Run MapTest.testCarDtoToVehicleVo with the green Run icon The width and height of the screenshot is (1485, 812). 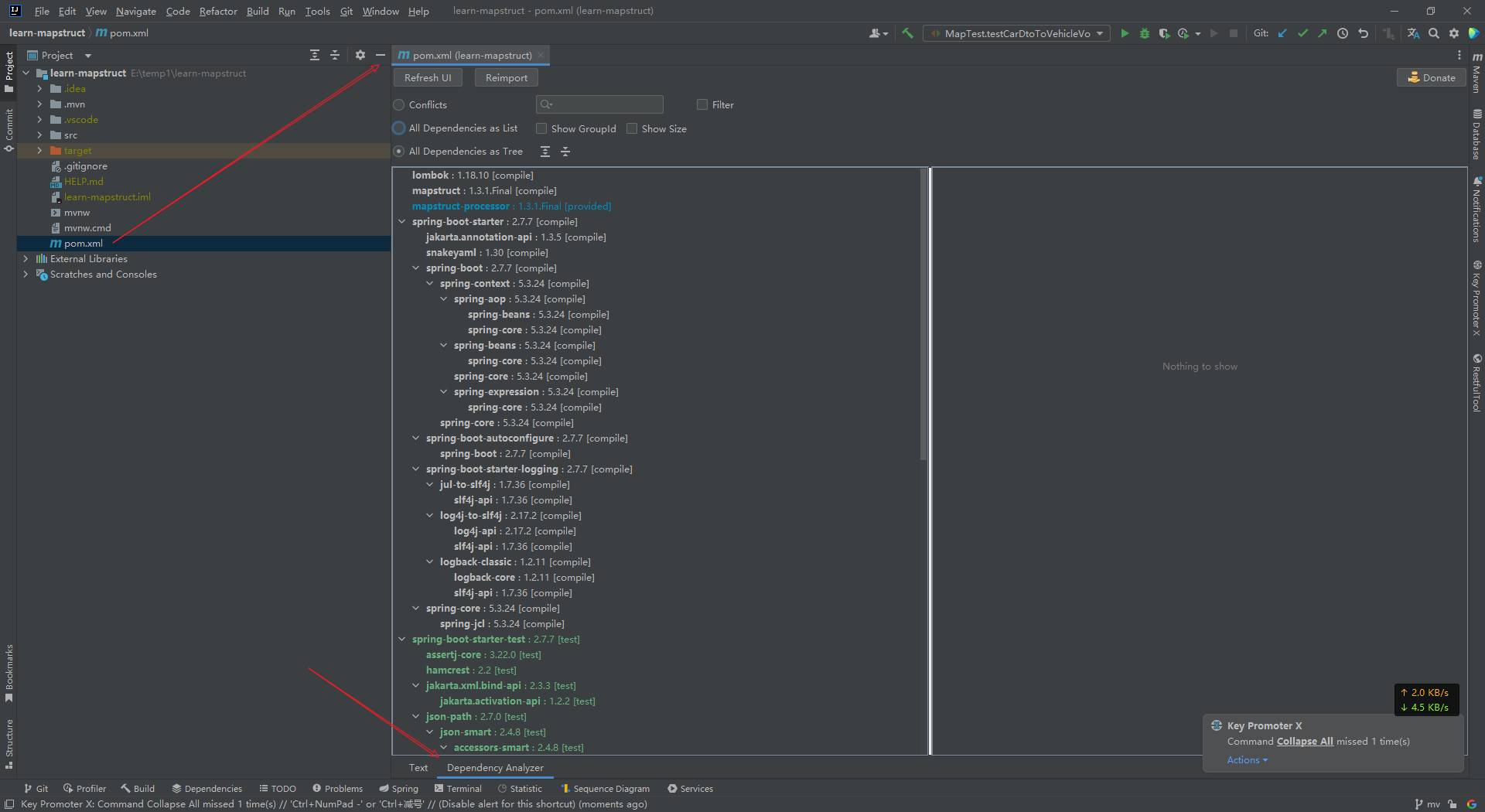tap(1125, 33)
